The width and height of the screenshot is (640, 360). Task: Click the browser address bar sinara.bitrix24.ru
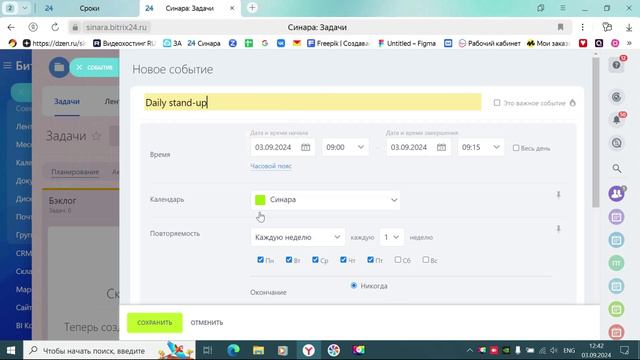[116, 27]
